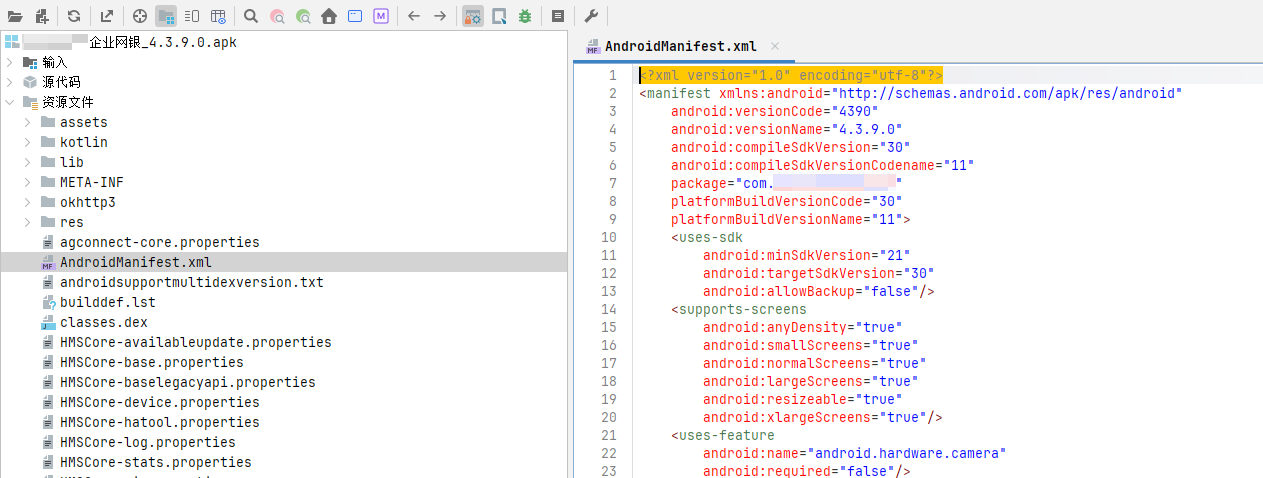The image size is (1263, 478).
Task: Click the Open file folder icon
Action: (15, 16)
